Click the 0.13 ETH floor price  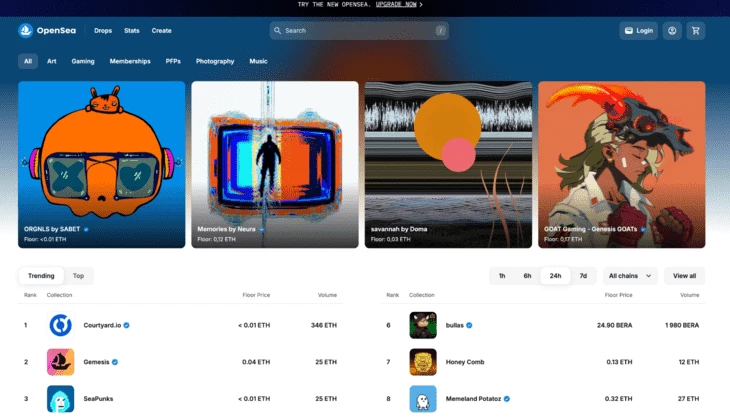(x=619, y=362)
